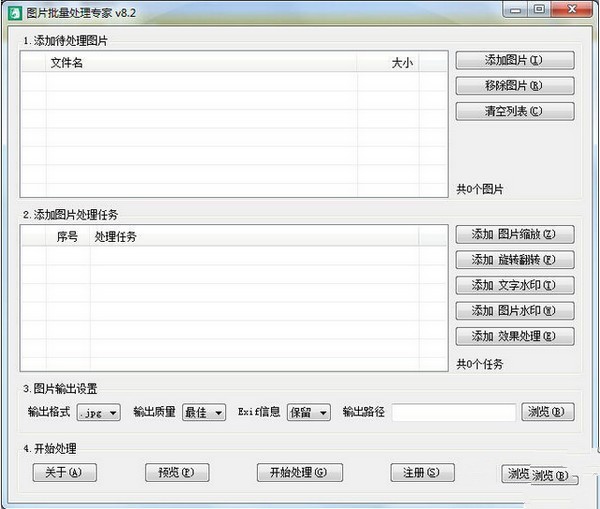Click the 清空列表 (C) button

point(515,111)
